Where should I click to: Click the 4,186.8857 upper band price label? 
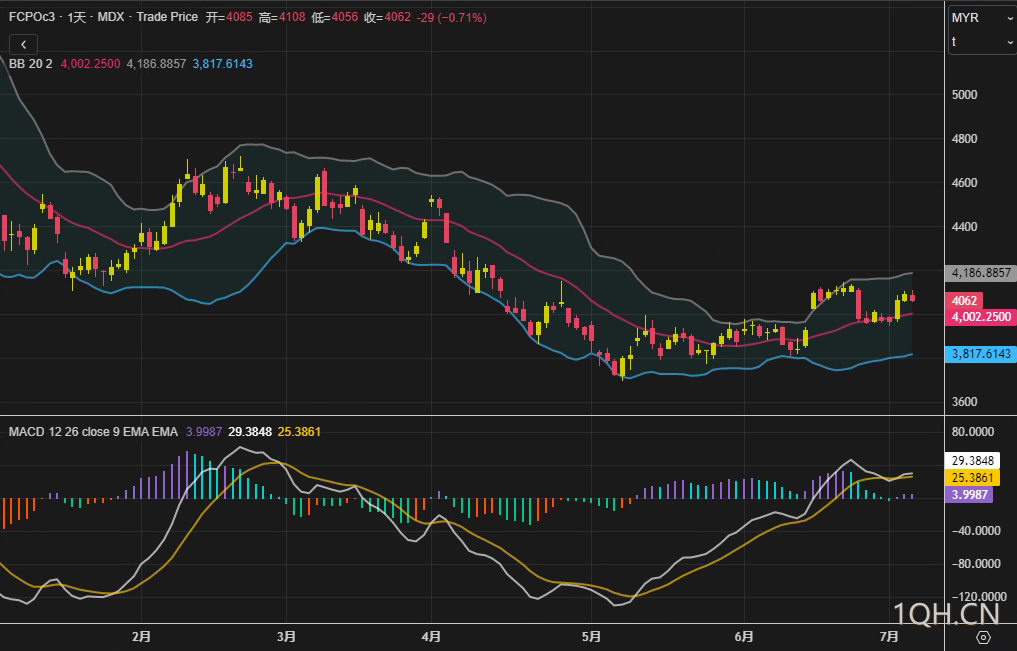point(980,273)
